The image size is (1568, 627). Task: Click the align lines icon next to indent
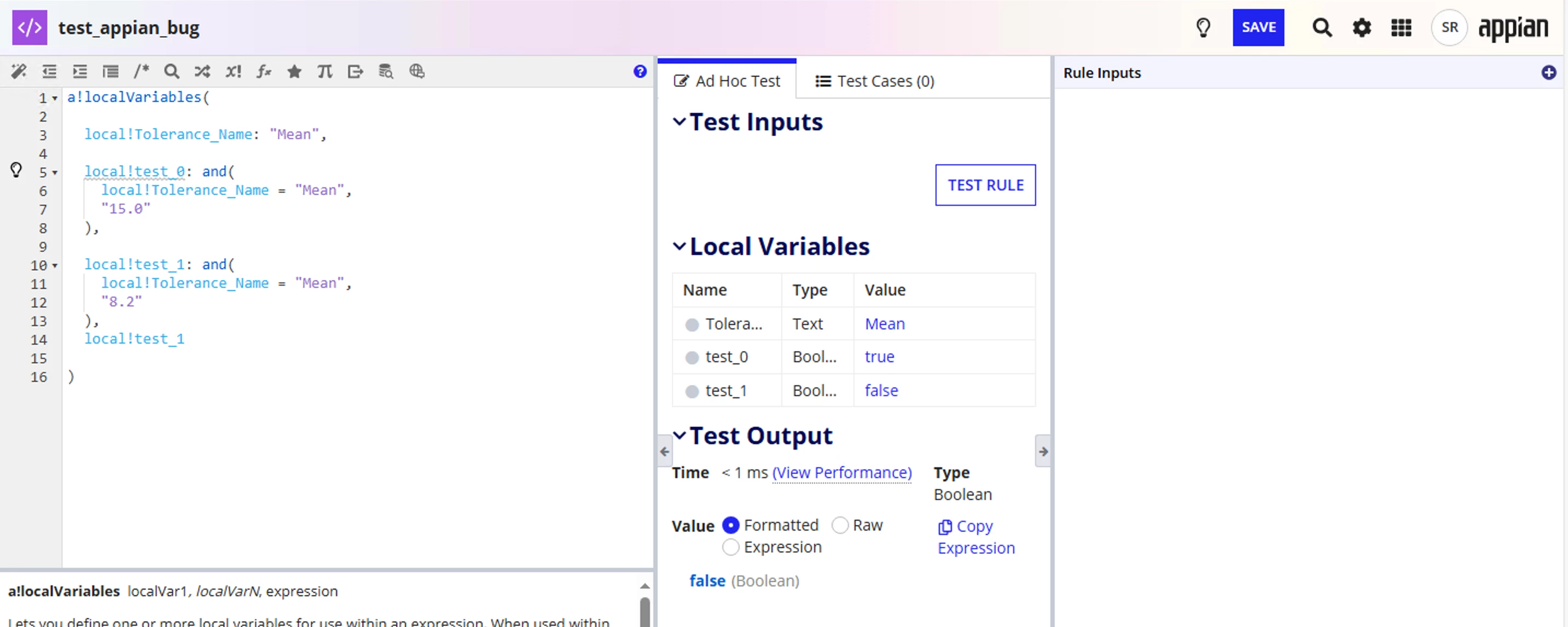tap(110, 72)
